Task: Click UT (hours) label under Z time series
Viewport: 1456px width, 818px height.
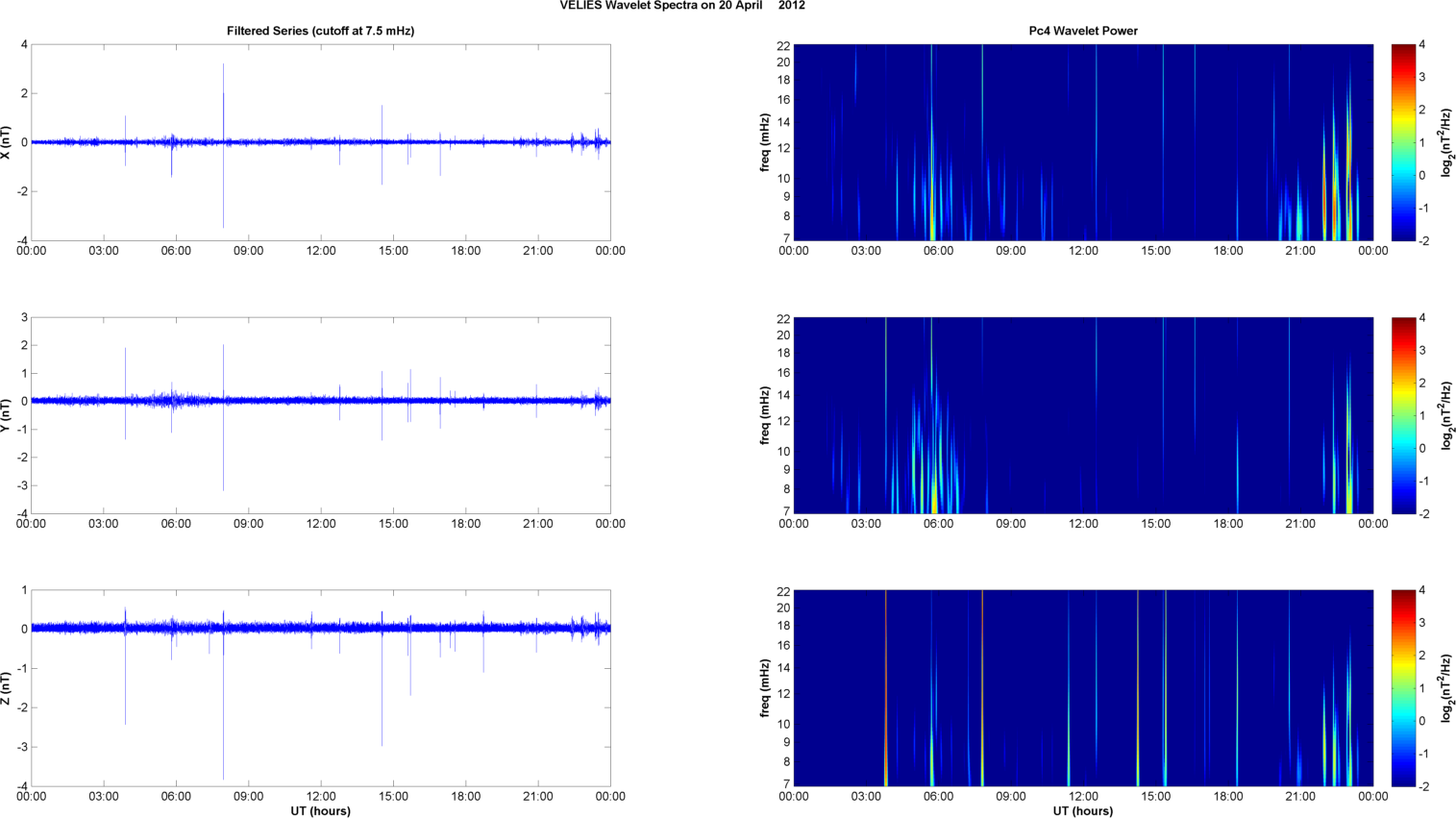Action: pyautogui.click(x=320, y=810)
